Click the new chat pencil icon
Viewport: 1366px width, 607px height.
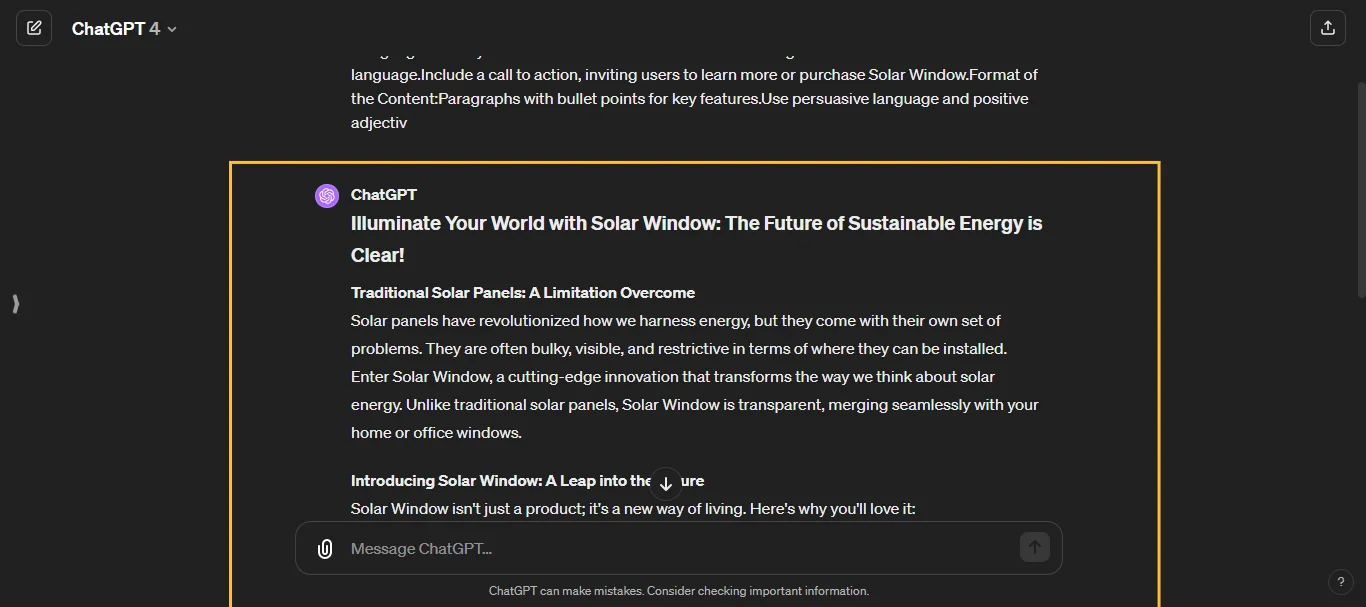(x=34, y=28)
